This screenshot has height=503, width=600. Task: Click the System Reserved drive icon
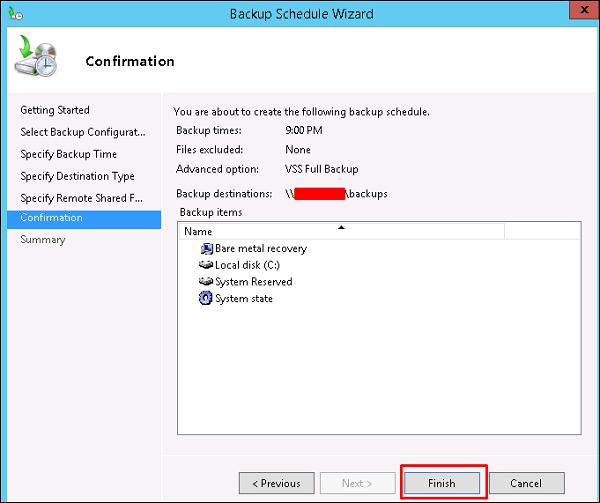pyautogui.click(x=206, y=282)
